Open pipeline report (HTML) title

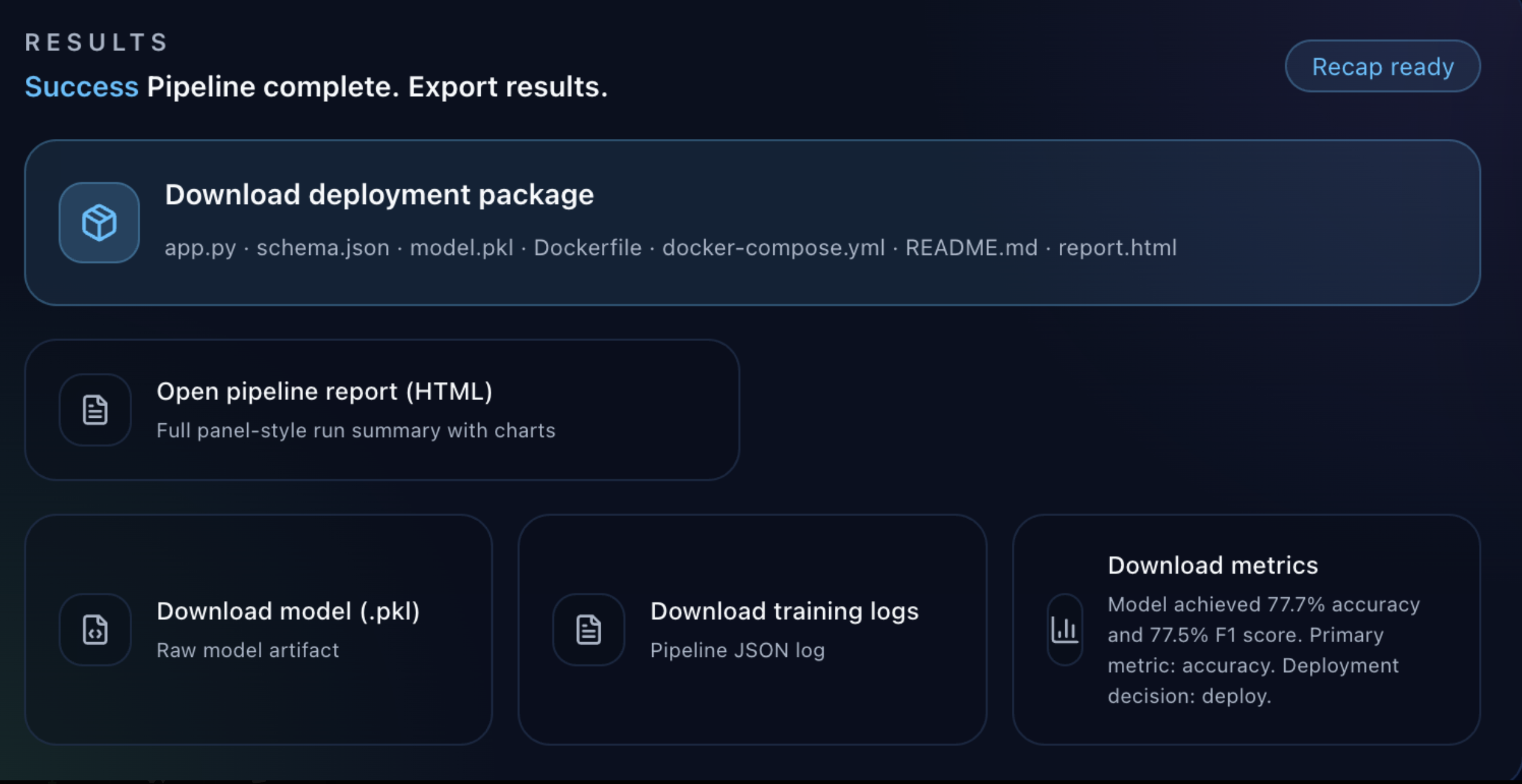pyautogui.click(x=325, y=391)
